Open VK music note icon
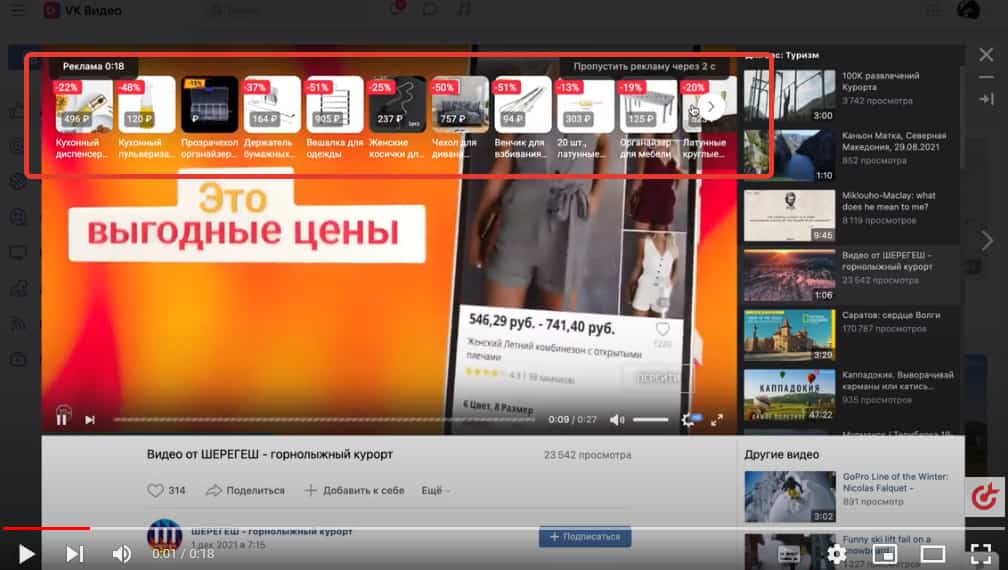The height and width of the screenshot is (570, 1008). click(464, 10)
